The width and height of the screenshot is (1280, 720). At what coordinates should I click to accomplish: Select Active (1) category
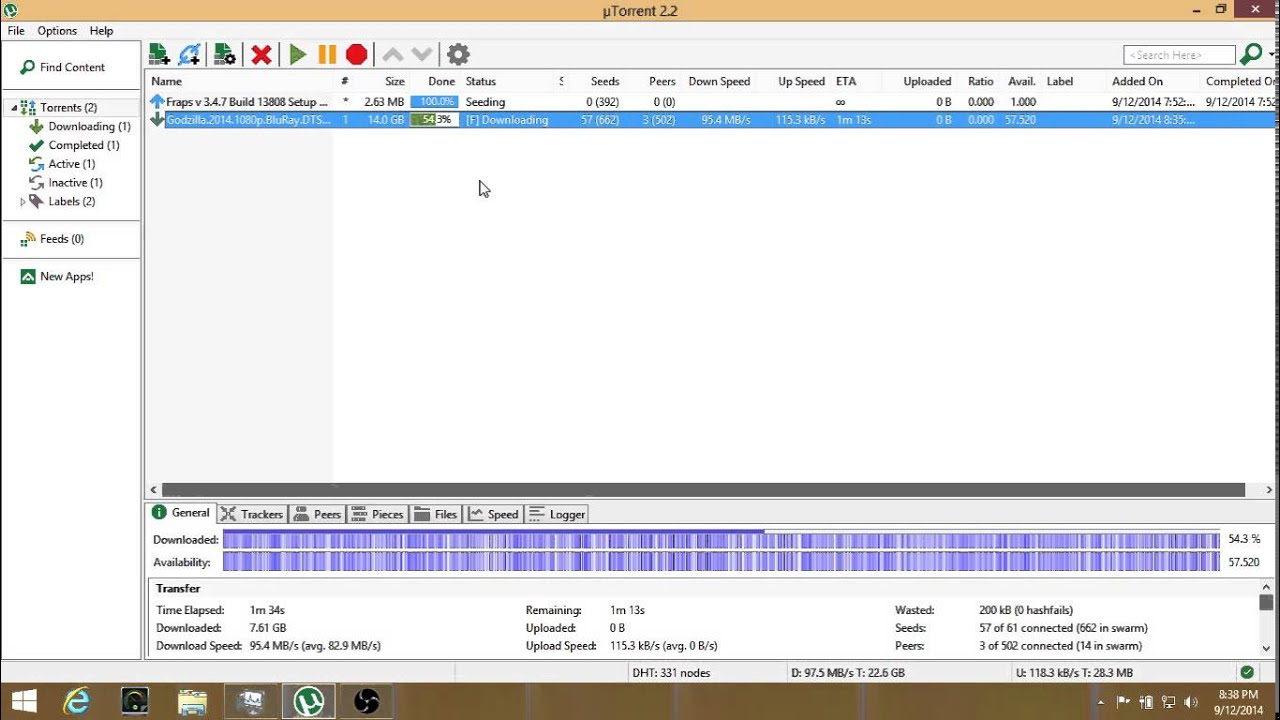point(62,164)
